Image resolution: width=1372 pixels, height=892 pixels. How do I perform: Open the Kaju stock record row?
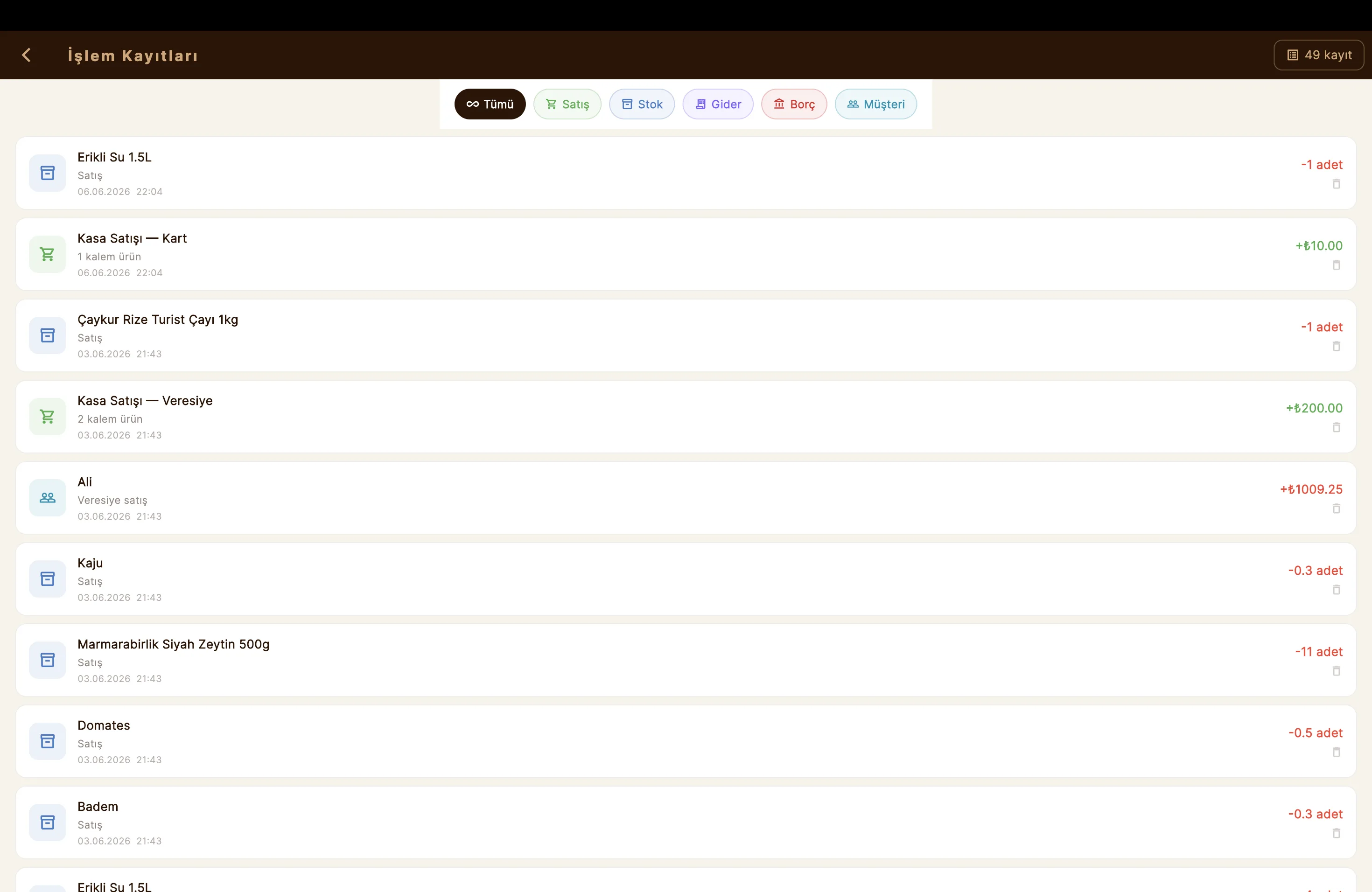tap(686, 579)
